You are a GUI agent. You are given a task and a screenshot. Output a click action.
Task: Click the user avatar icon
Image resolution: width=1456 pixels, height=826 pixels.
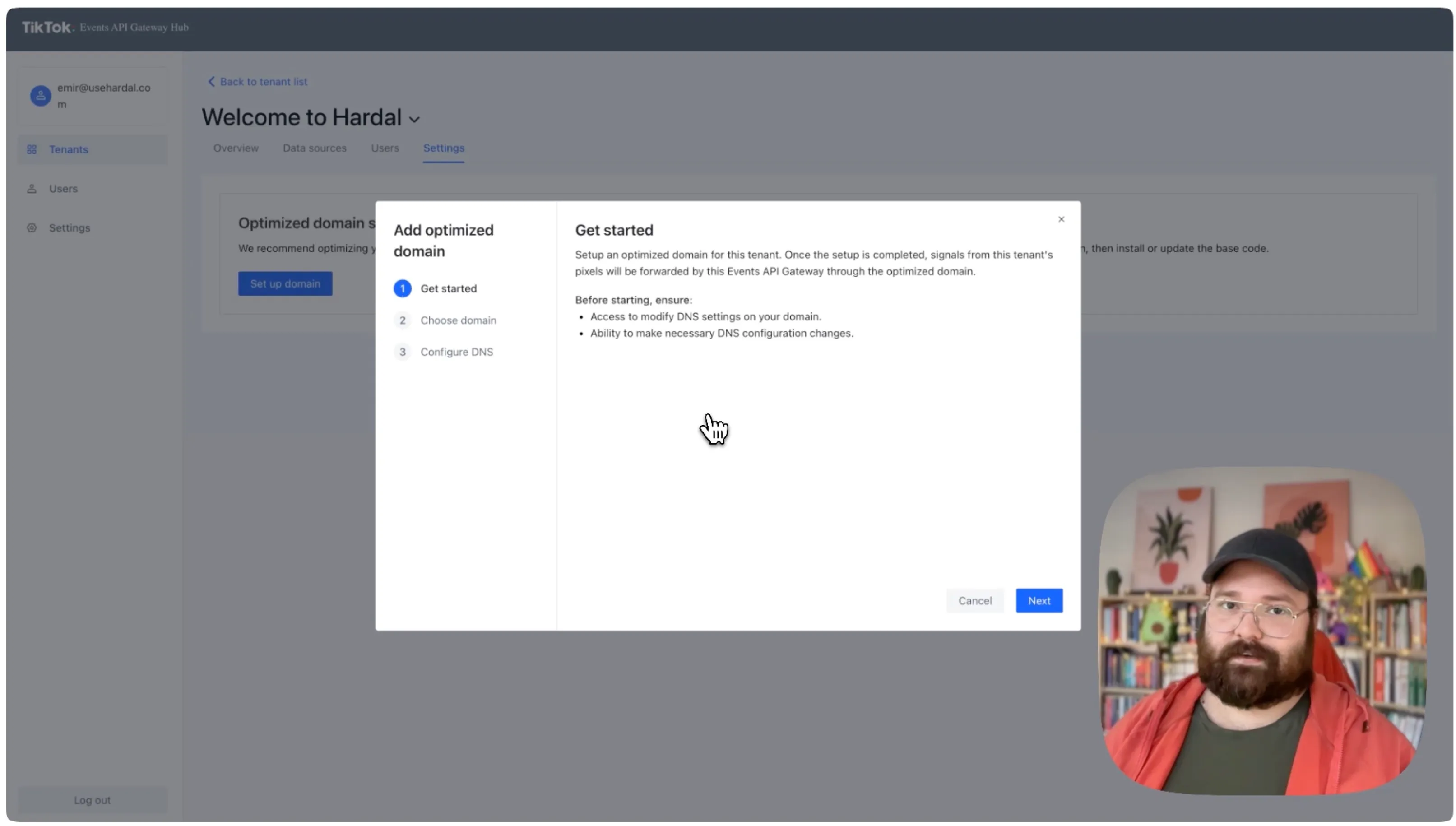[x=40, y=95]
